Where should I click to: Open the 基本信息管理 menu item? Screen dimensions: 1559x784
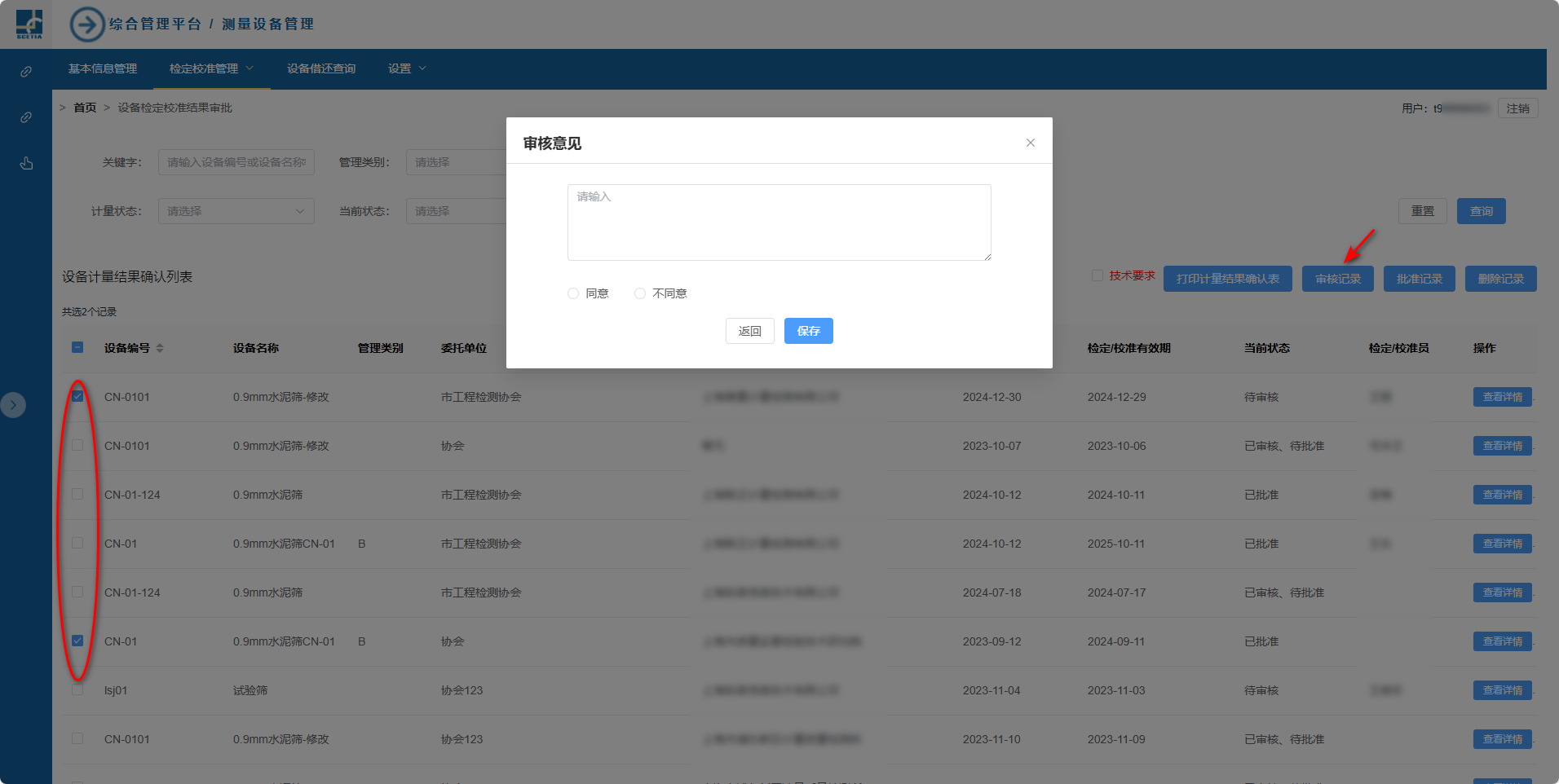tap(103, 68)
